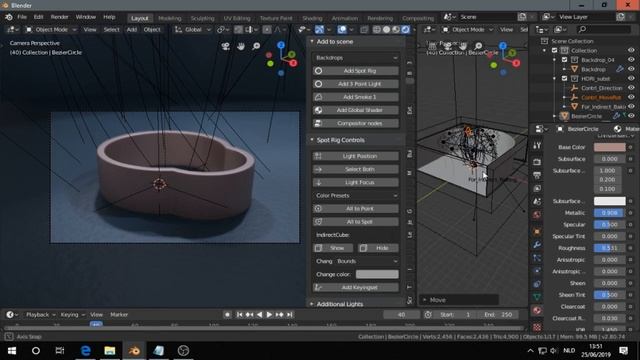Hide Backdrop_04 using its eye icon
Image resolution: width=640 pixels, height=360 pixels.
point(631,60)
